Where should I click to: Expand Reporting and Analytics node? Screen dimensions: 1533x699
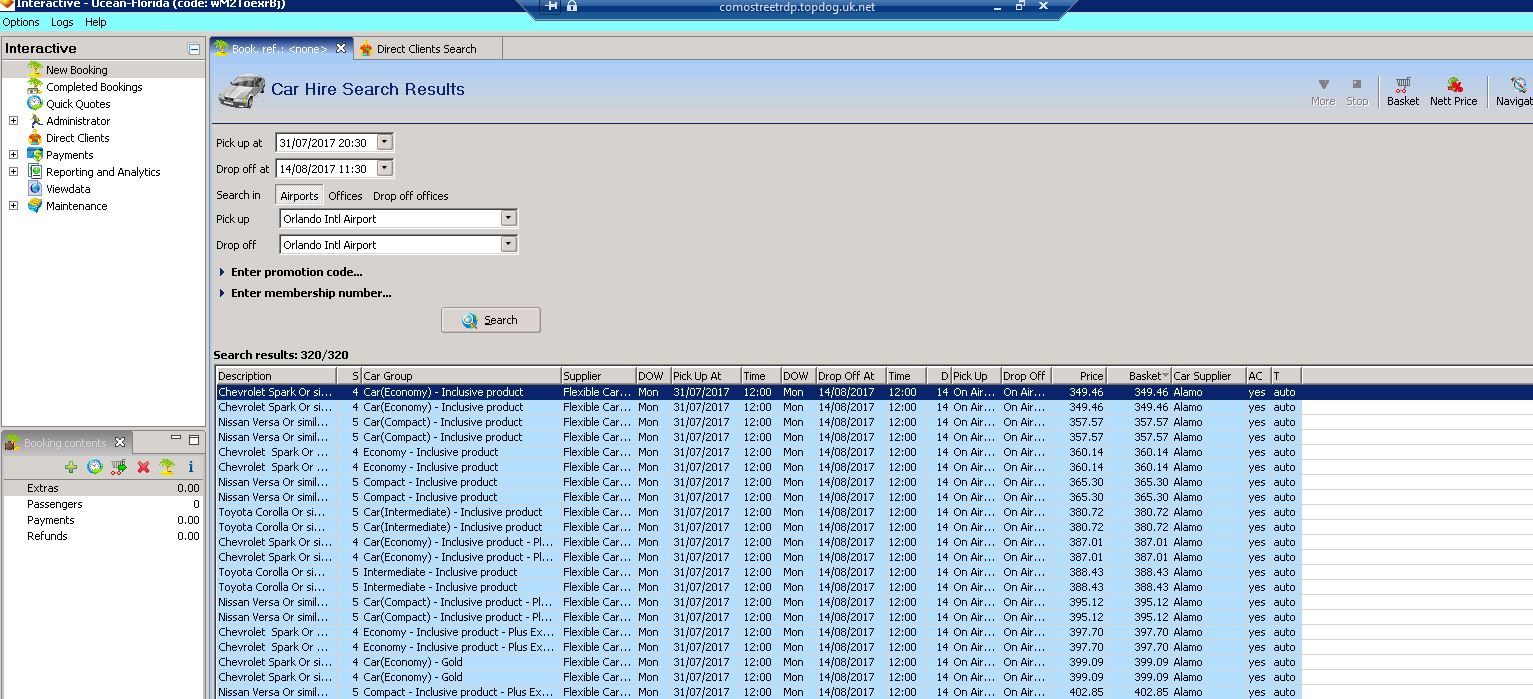(x=13, y=172)
